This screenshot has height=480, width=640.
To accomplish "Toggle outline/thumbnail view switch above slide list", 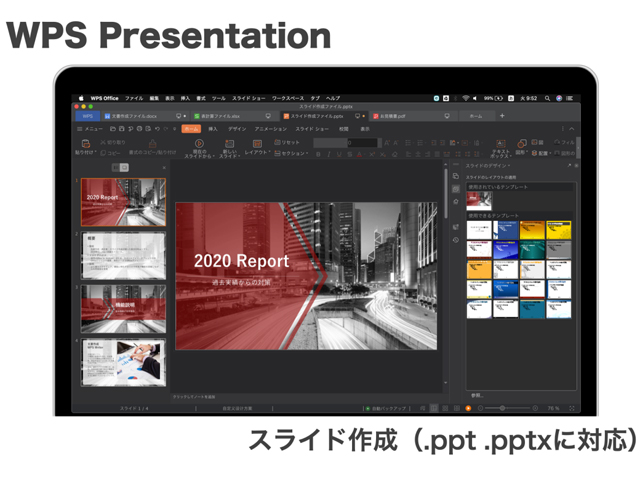I will tap(120, 167).
